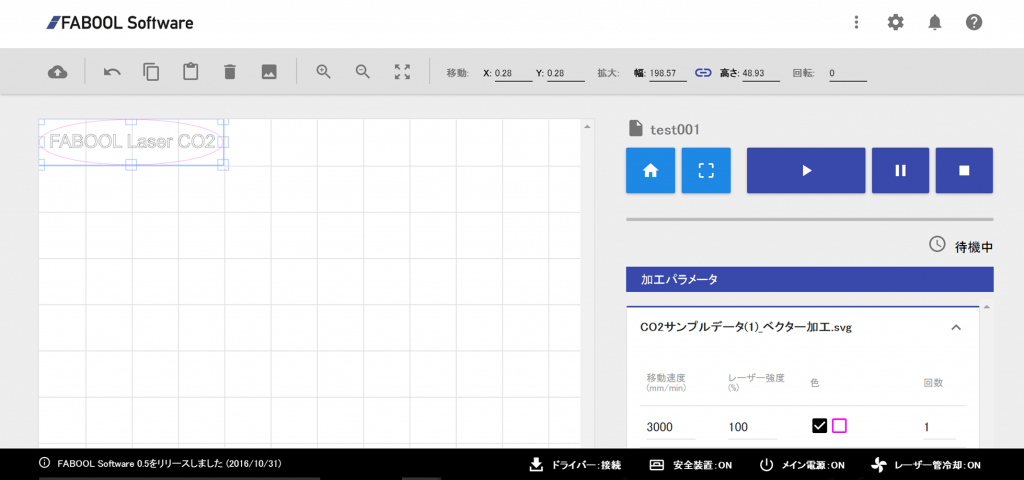Click the 加工パラメータ header
This screenshot has width=1024, height=480.
[810, 280]
